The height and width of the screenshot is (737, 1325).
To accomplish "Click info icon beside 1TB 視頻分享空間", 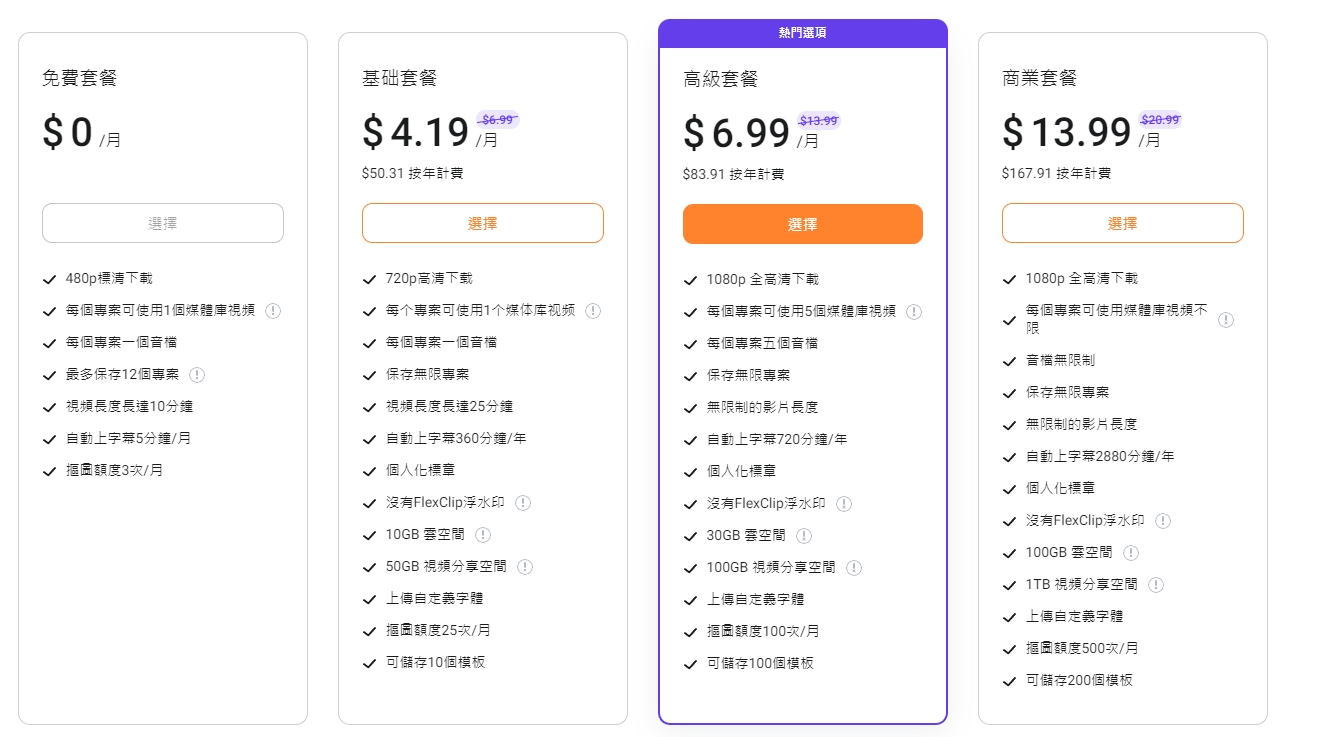I will [1156, 585].
